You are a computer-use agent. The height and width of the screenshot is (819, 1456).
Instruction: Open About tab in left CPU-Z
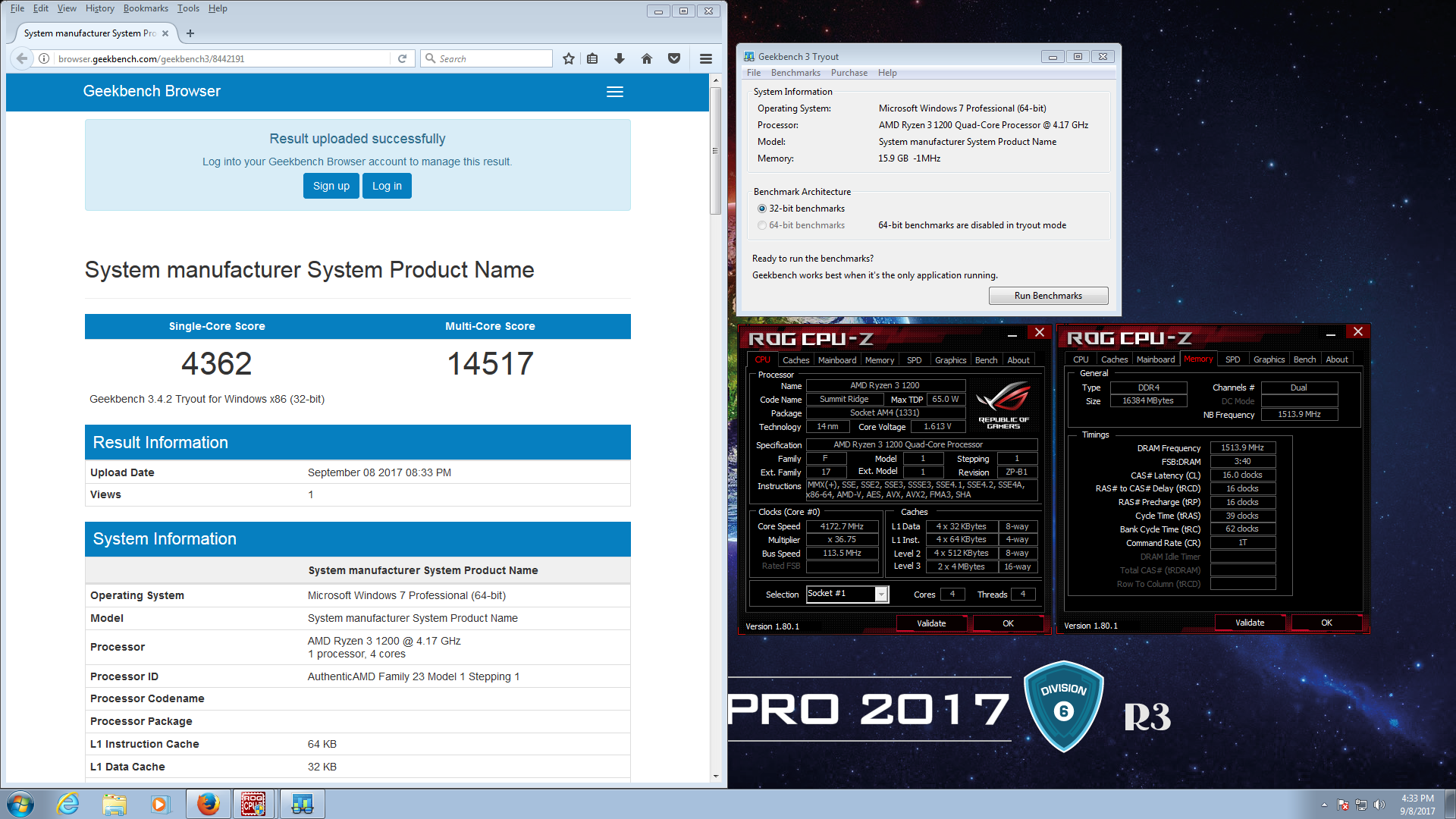1018,360
